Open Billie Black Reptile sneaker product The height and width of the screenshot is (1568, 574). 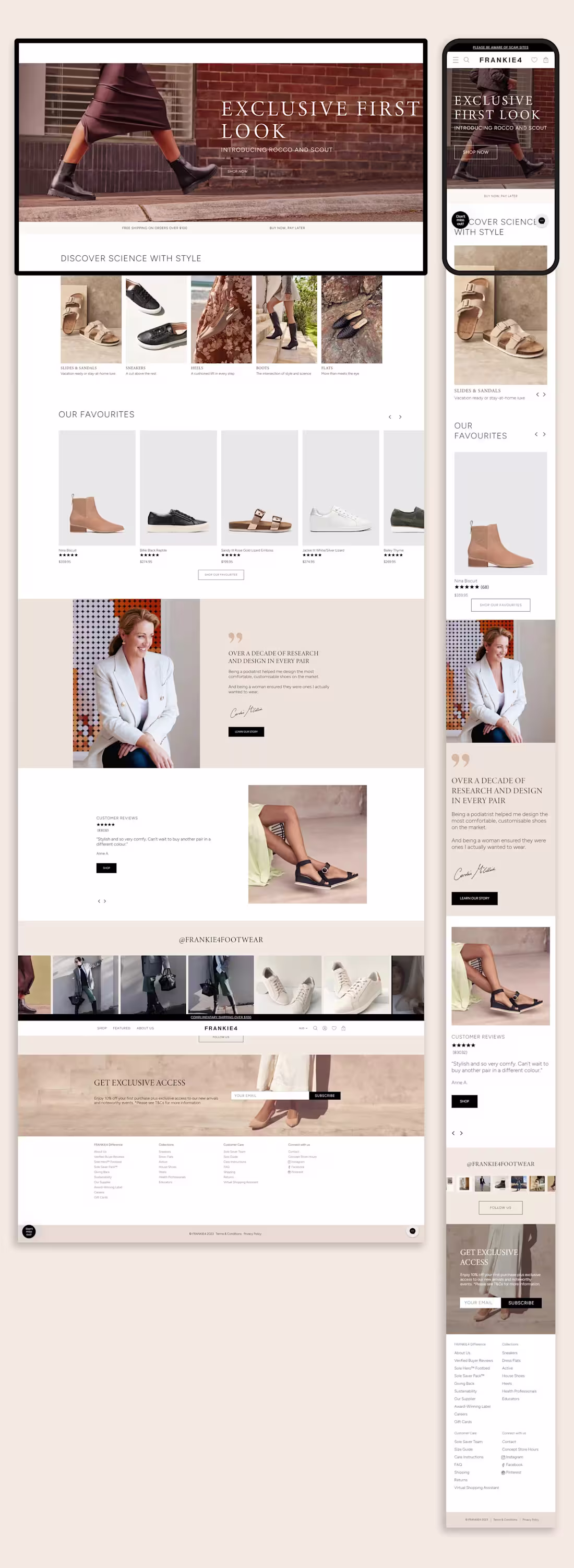[x=178, y=488]
